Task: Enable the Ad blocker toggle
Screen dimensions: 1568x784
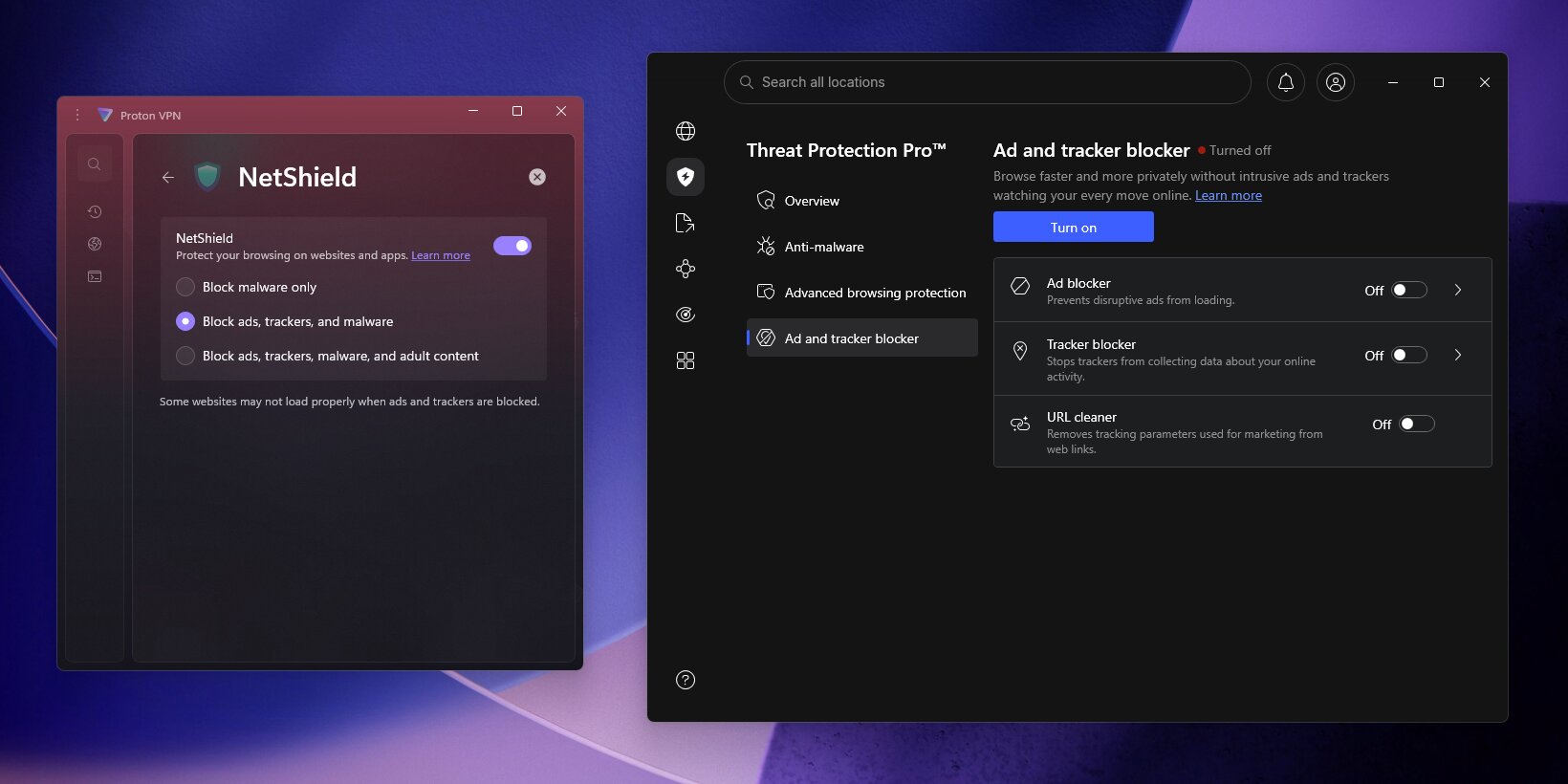Action: [x=1409, y=290]
